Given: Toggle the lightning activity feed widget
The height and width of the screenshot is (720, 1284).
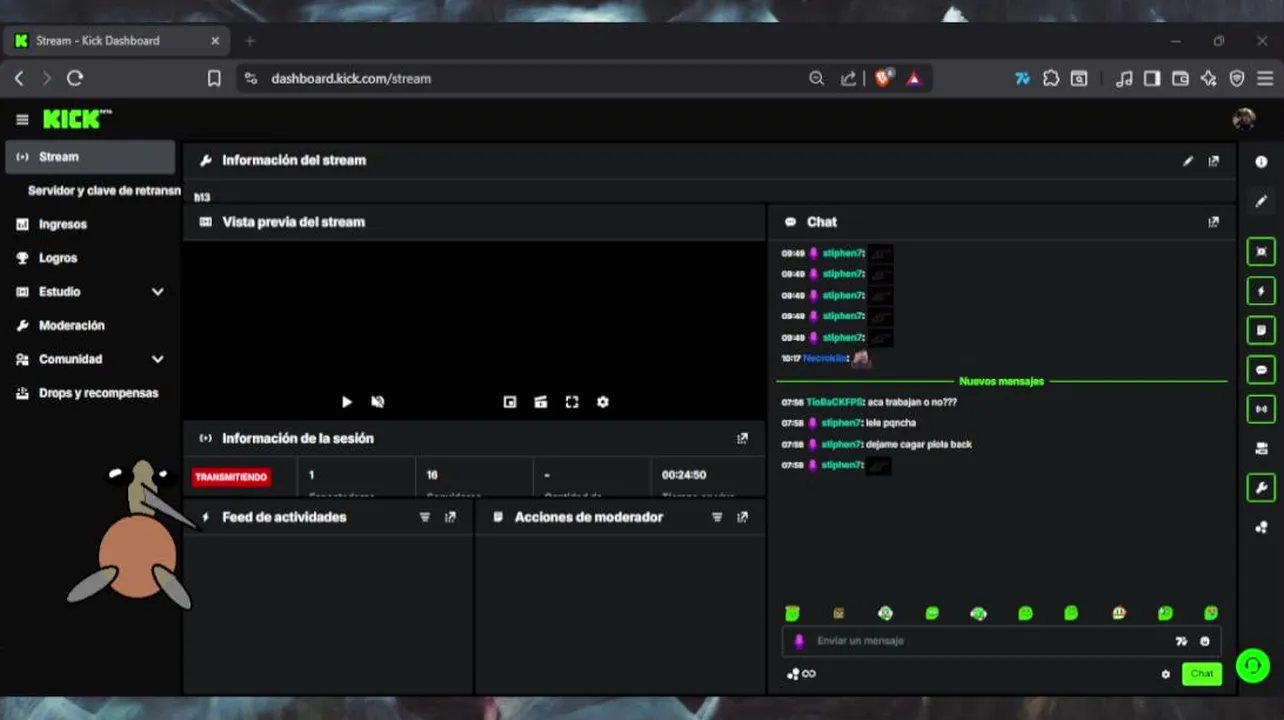Looking at the screenshot, I should coord(1262,291).
